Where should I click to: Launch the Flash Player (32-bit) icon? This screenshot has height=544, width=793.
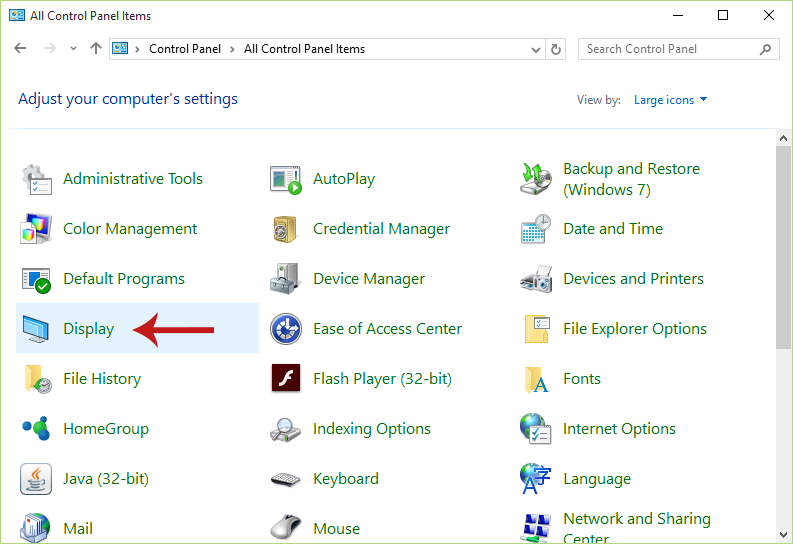pyautogui.click(x=285, y=378)
